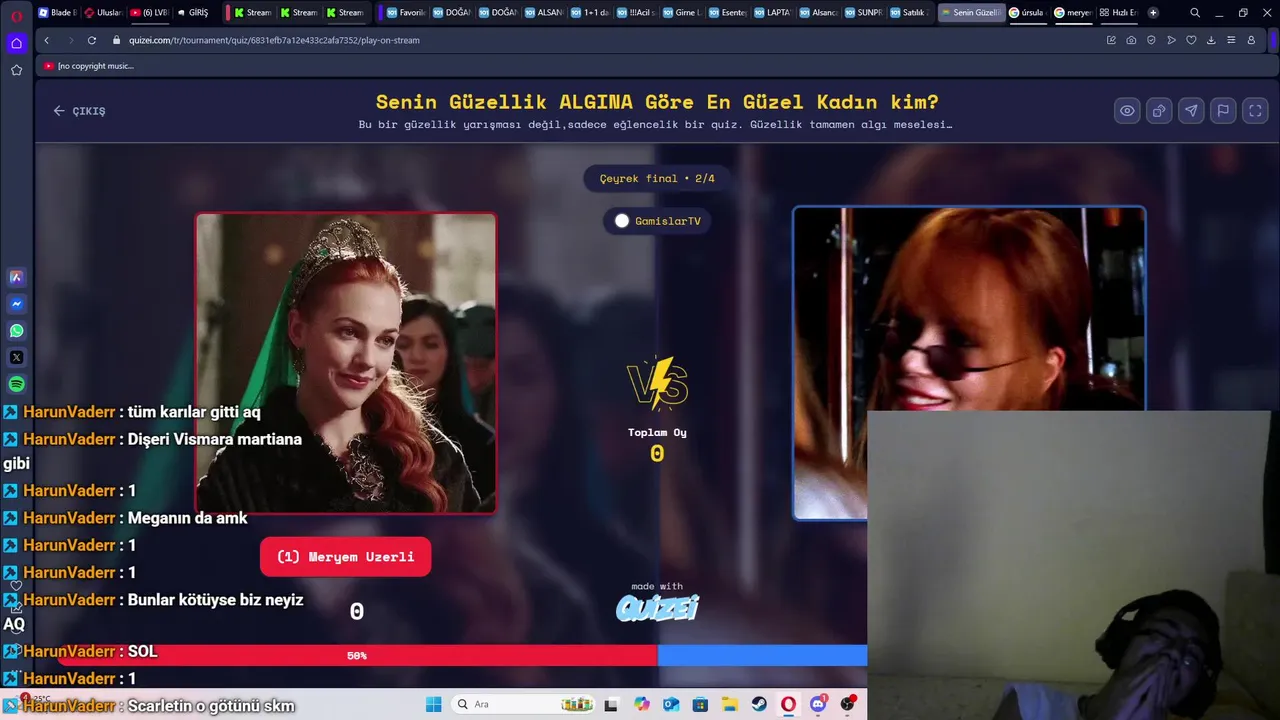
Task: Vote for Meryem Uzerli button
Action: [345, 557]
